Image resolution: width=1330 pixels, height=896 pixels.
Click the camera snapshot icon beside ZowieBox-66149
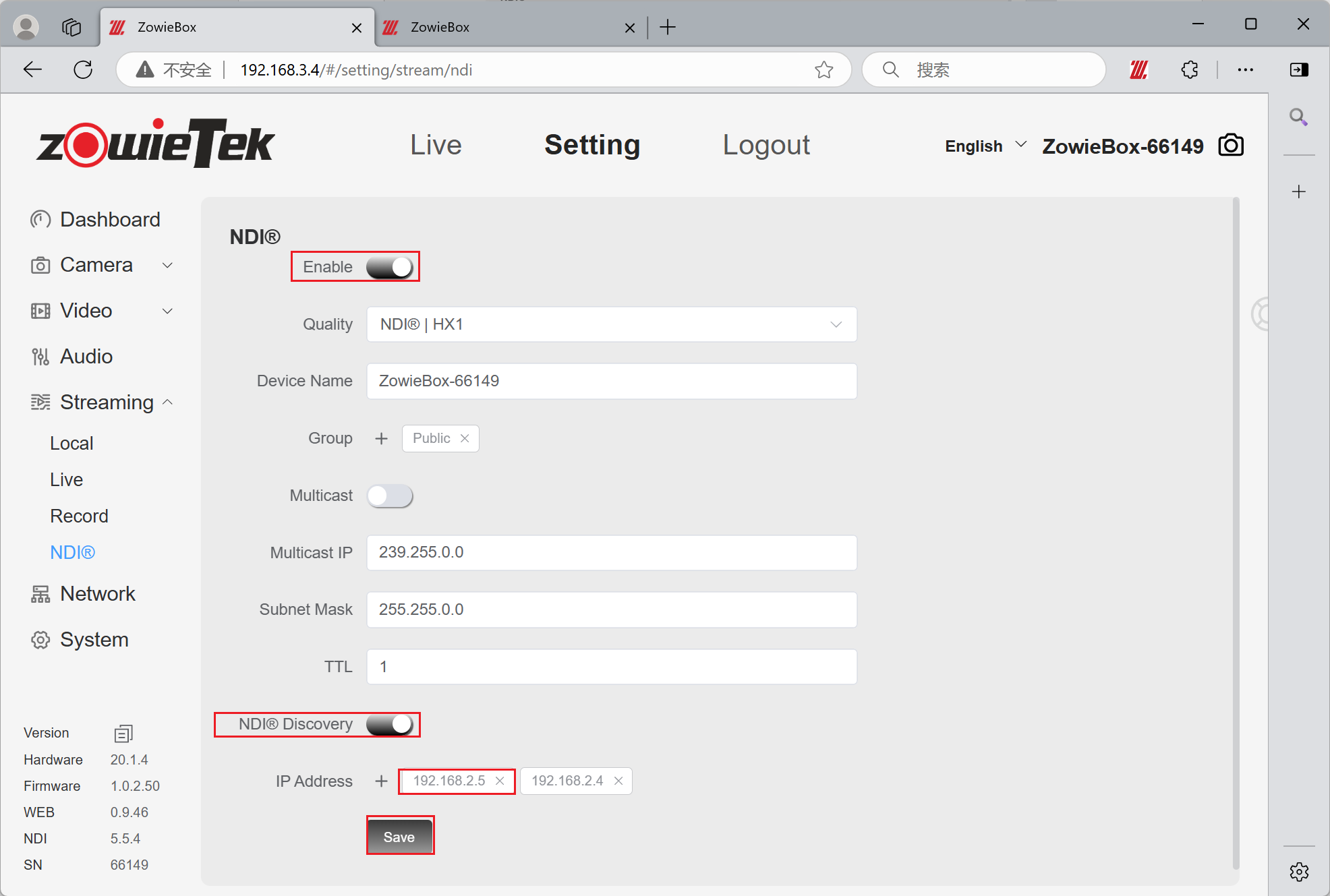pyautogui.click(x=1231, y=146)
